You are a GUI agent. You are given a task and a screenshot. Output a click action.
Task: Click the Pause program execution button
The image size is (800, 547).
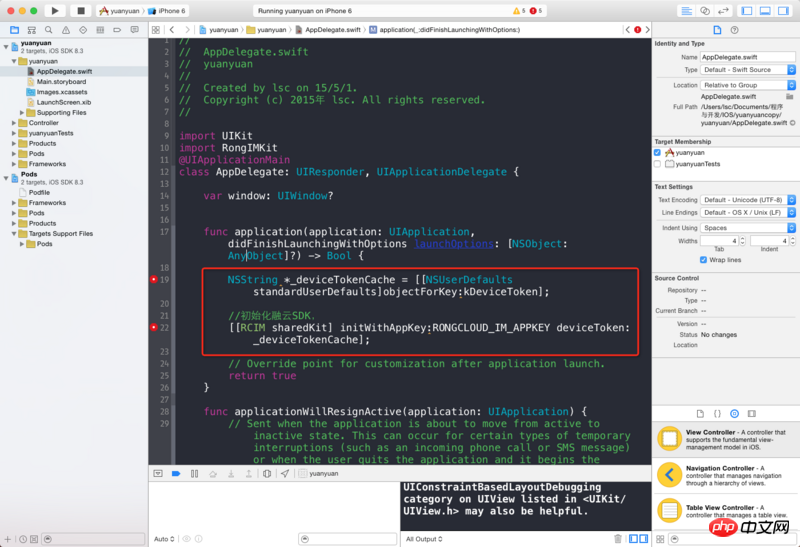click(194, 474)
